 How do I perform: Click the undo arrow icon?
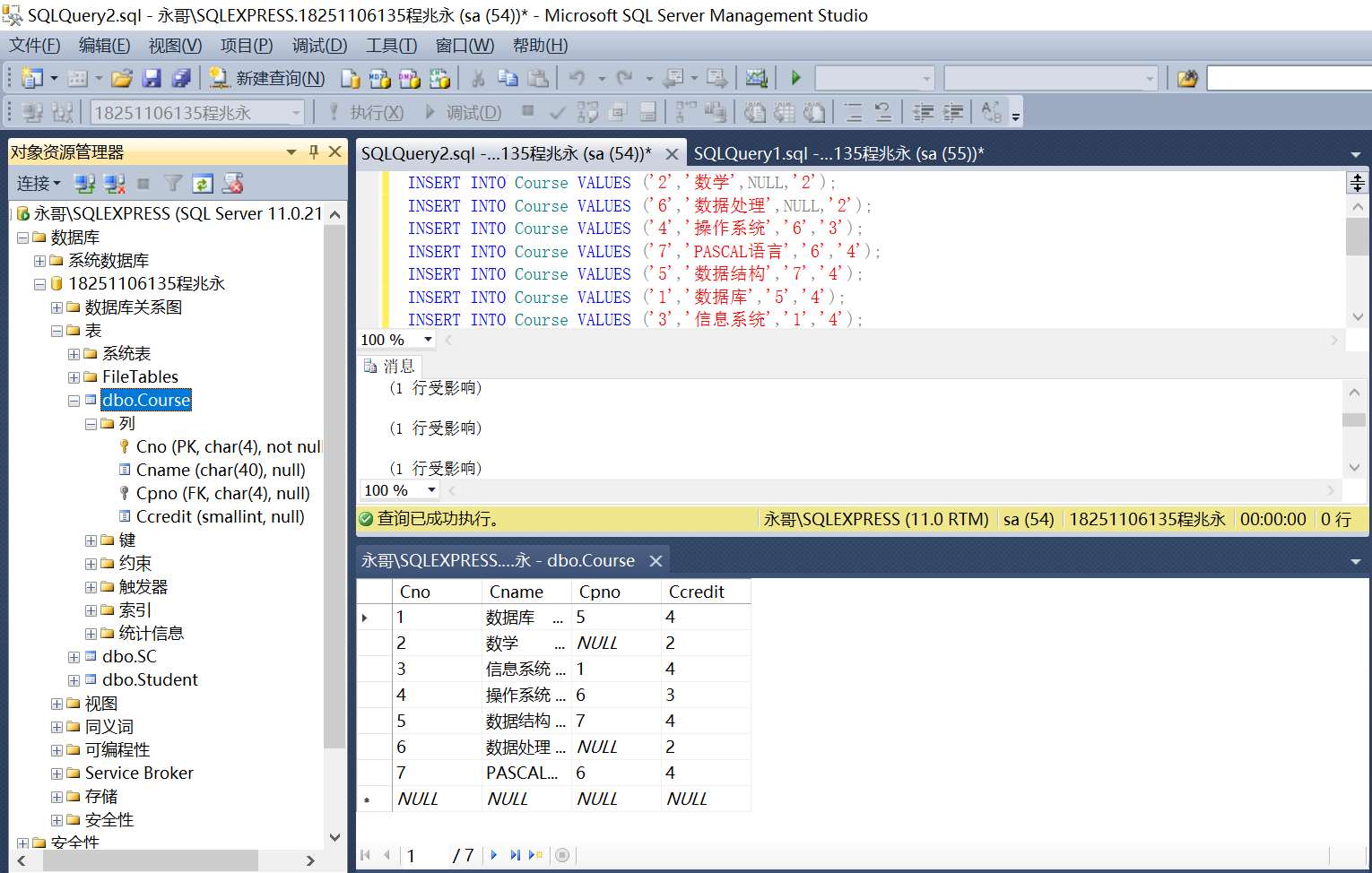577,79
